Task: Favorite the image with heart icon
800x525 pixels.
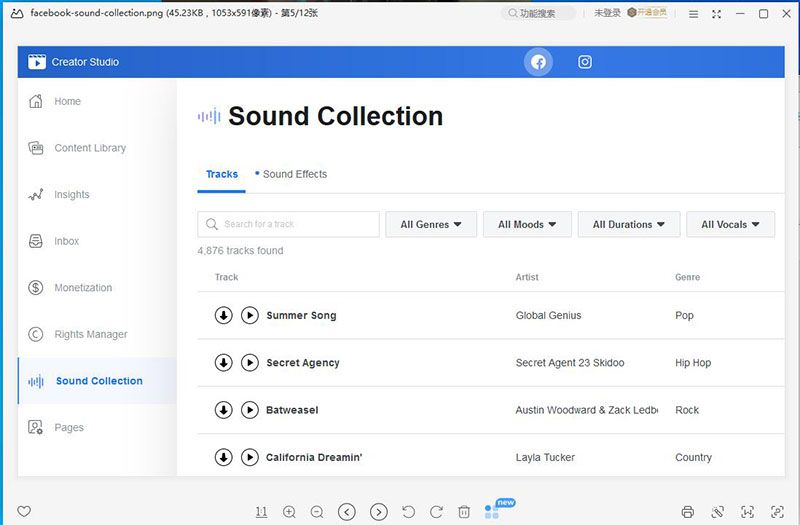Action: 24,511
